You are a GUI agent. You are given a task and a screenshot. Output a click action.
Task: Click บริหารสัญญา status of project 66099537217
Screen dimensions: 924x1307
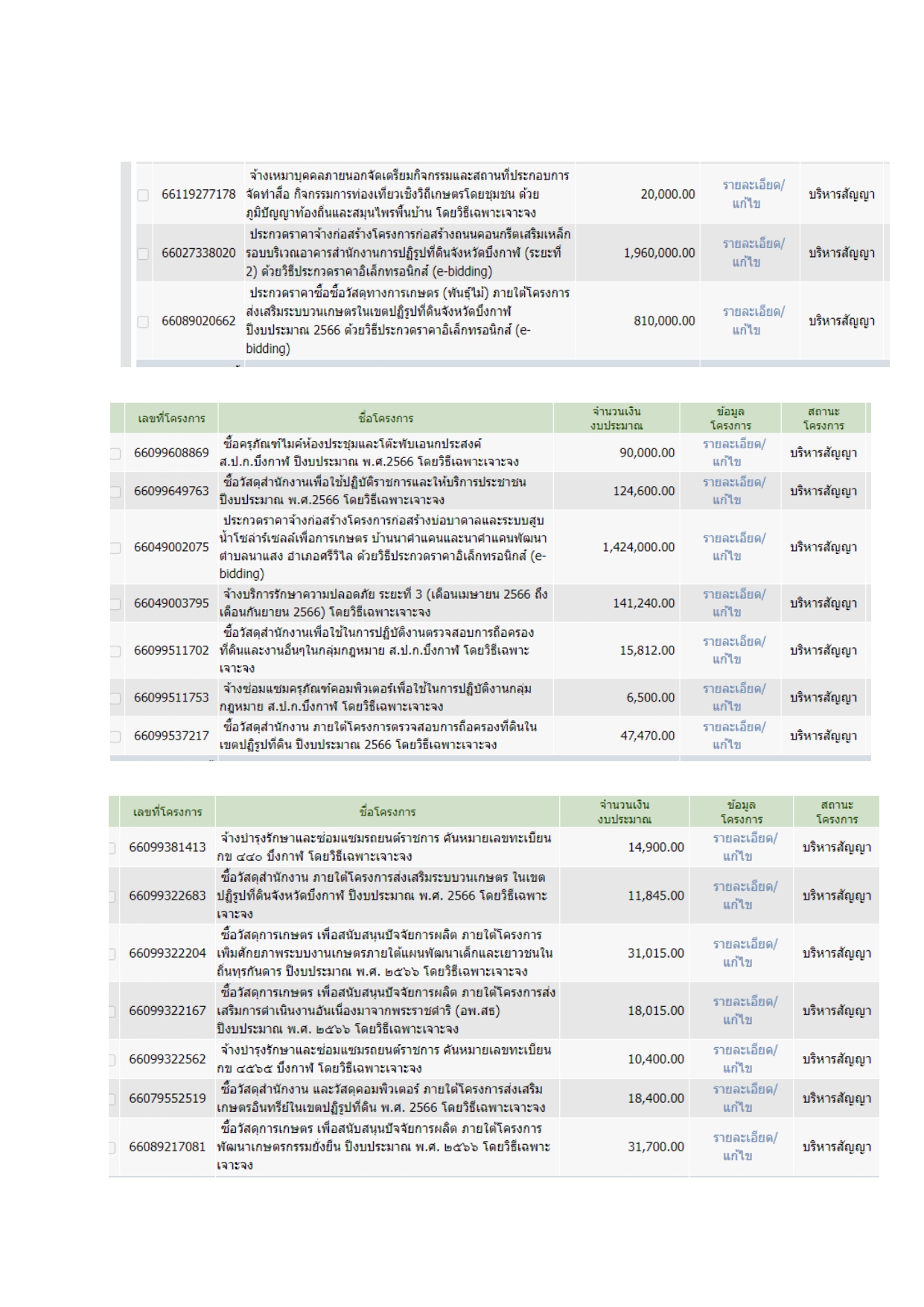pos(823,736)
